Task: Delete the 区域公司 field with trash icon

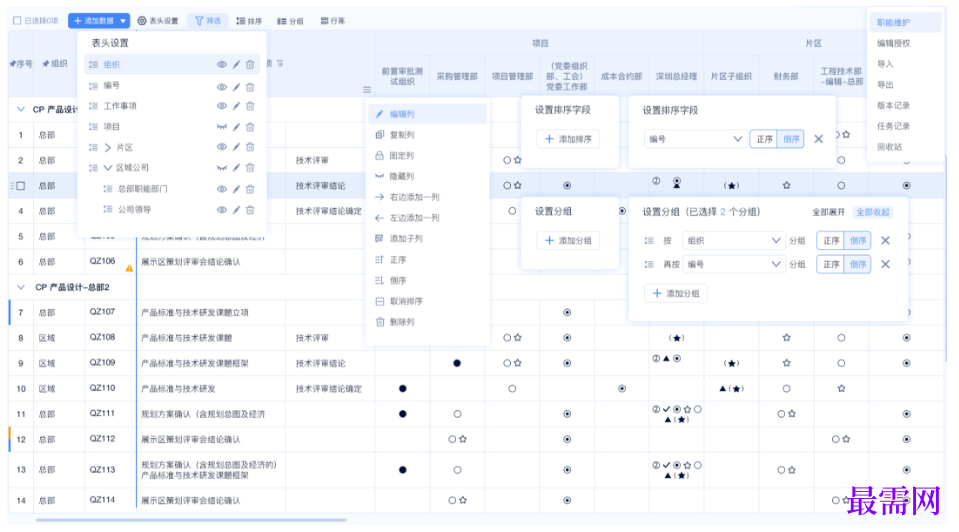Action: pos(250,168)
